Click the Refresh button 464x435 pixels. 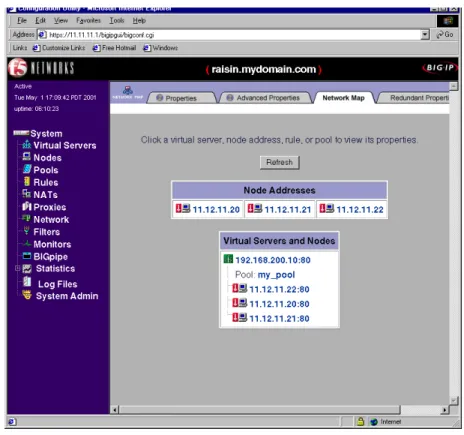(x=280, y=162)
